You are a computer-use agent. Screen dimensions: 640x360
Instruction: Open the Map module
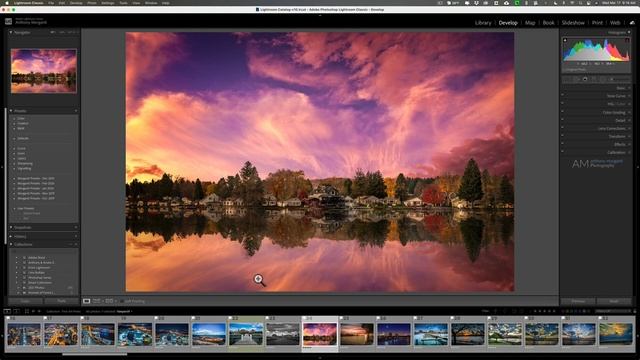click(x=530, y=23)
